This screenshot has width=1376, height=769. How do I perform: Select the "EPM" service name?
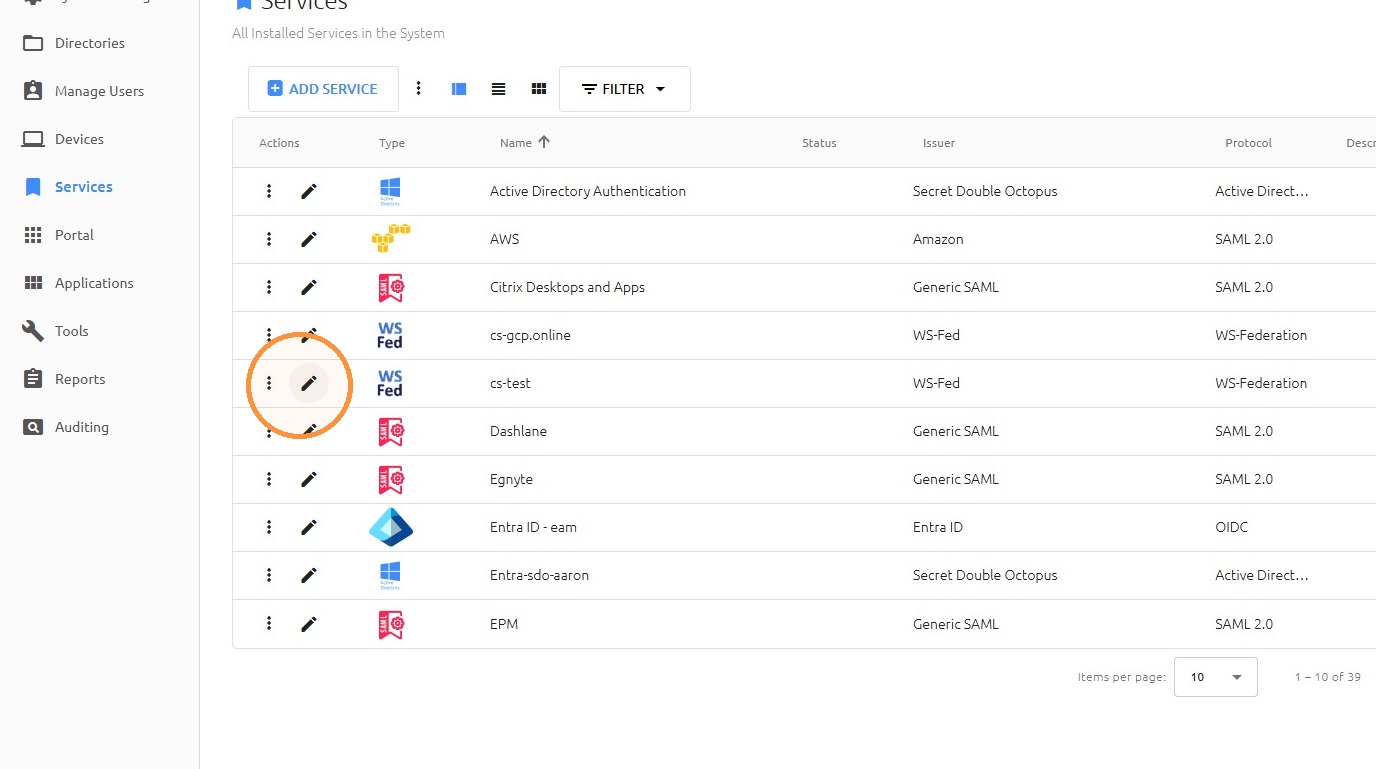pyautogui.click(x=504, y=624)
